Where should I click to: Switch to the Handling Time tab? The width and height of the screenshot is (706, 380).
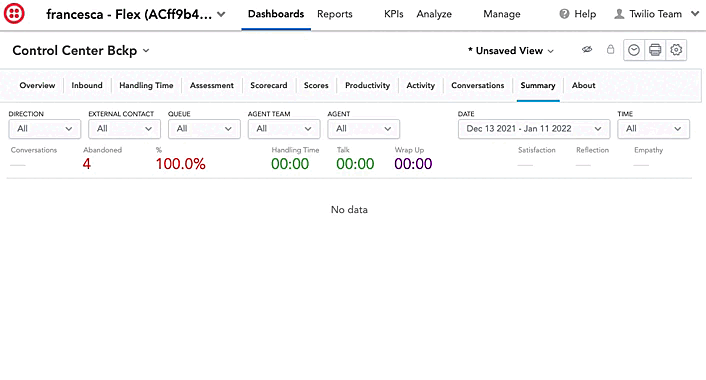pyautogui.click(x=146, y=85)
